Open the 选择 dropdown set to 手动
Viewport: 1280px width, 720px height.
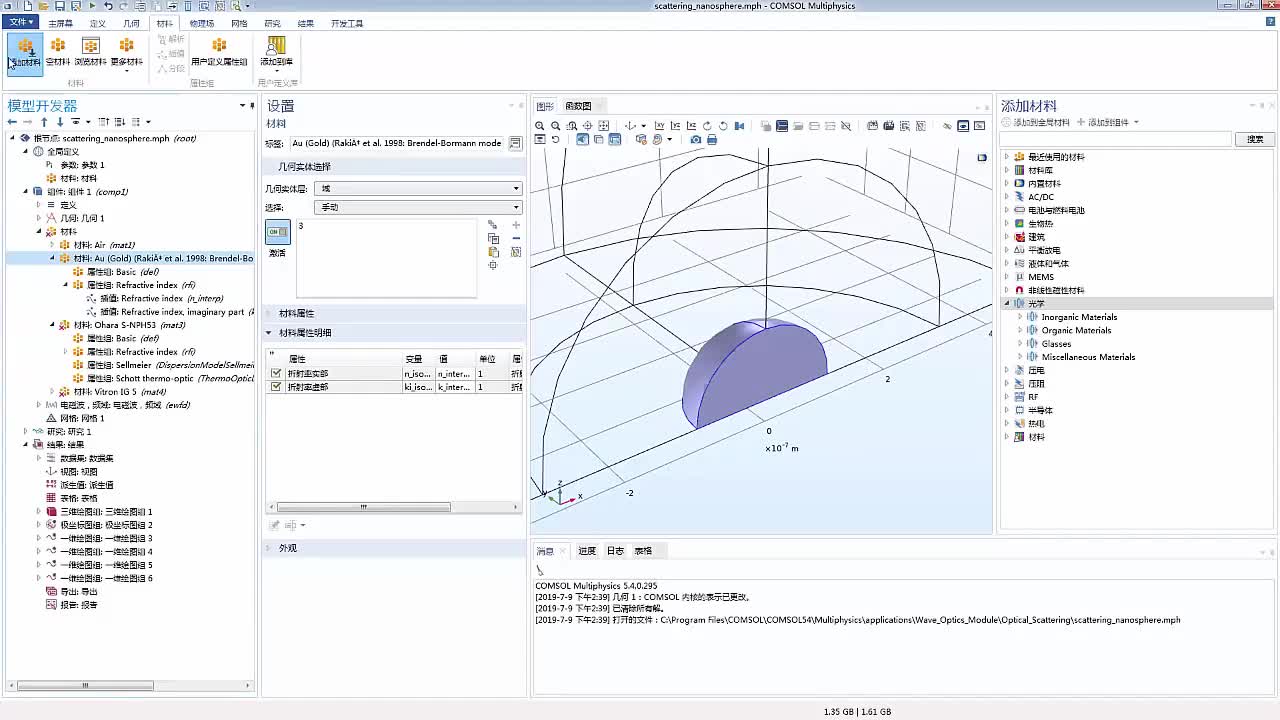(x=418, y=207)
